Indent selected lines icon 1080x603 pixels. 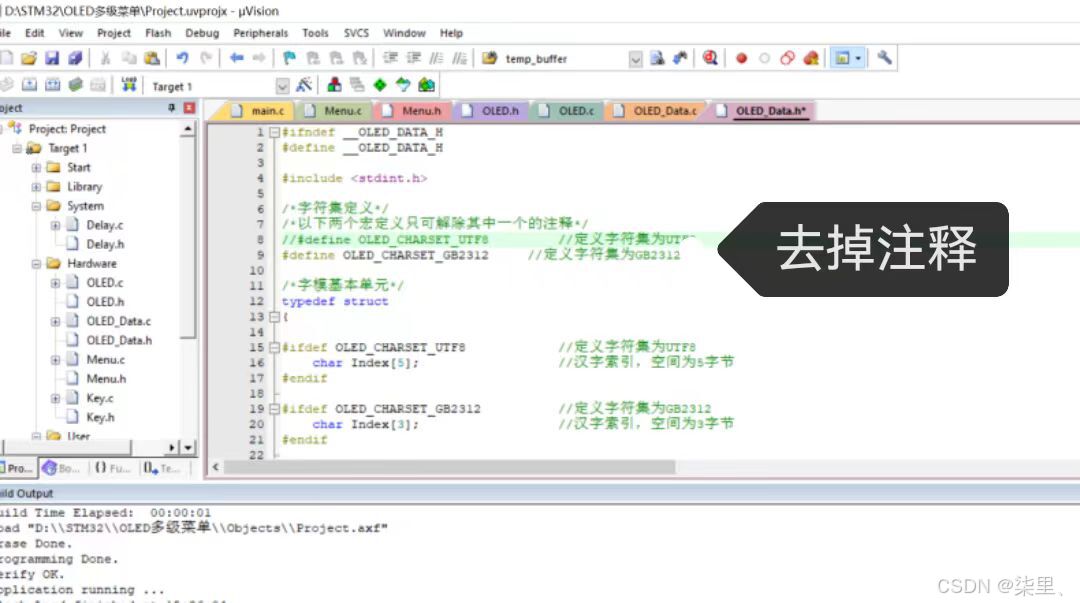click(391, 59)
